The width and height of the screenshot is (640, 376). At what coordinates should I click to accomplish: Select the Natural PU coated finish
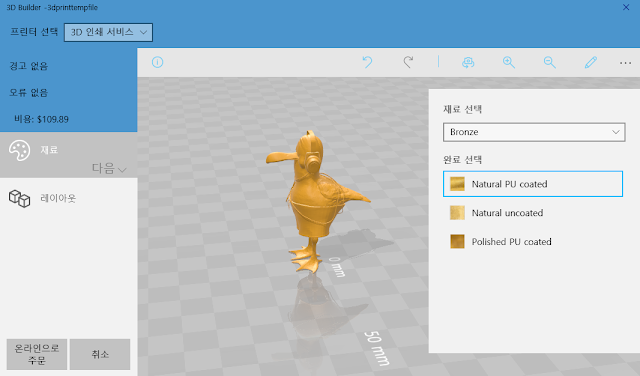pos(533,184)
